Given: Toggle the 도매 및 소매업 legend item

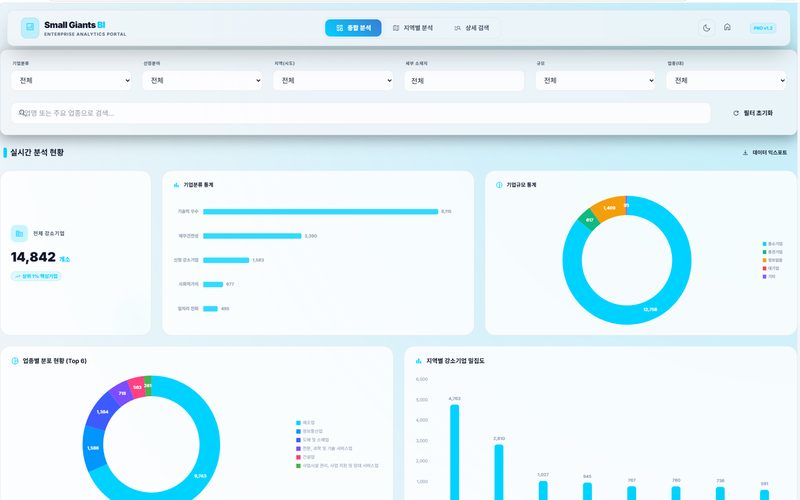Looking at the screenshot, I should 312,440.
